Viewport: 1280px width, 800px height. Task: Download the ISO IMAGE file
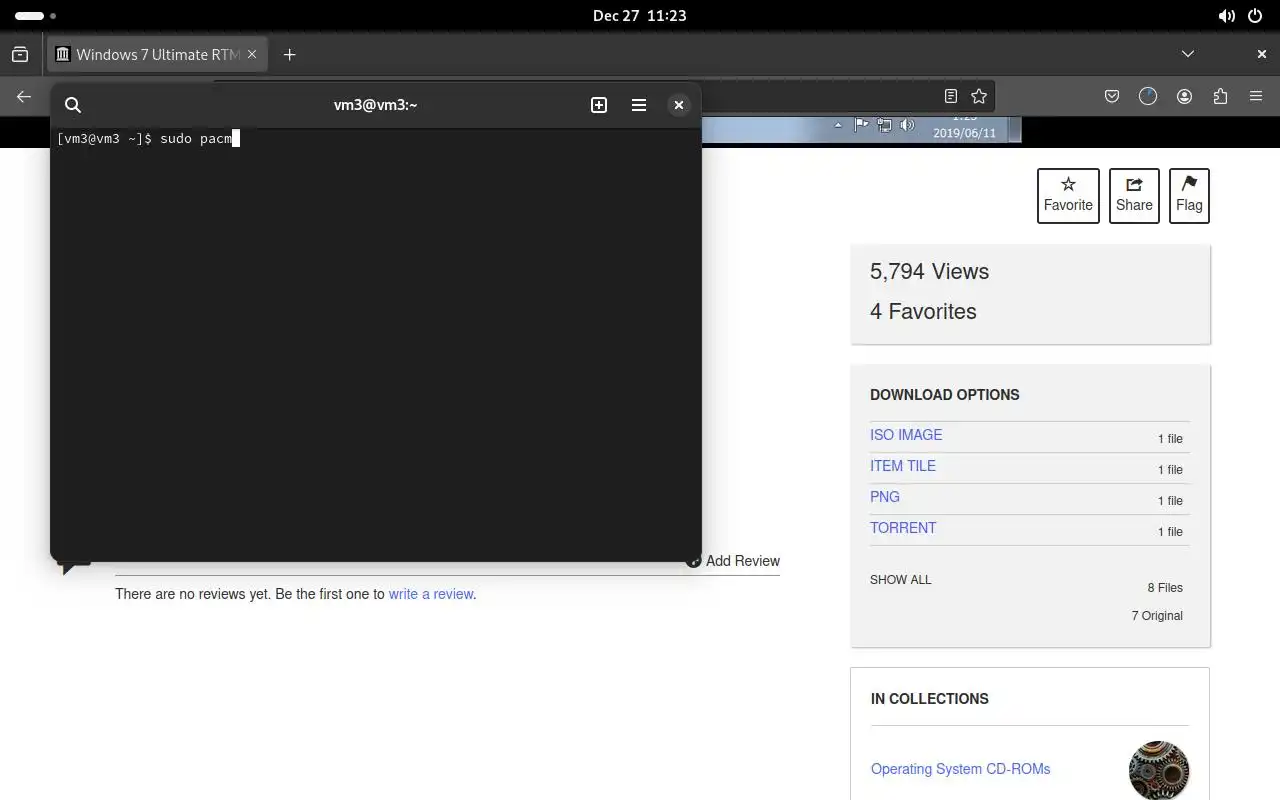[906, 435]
